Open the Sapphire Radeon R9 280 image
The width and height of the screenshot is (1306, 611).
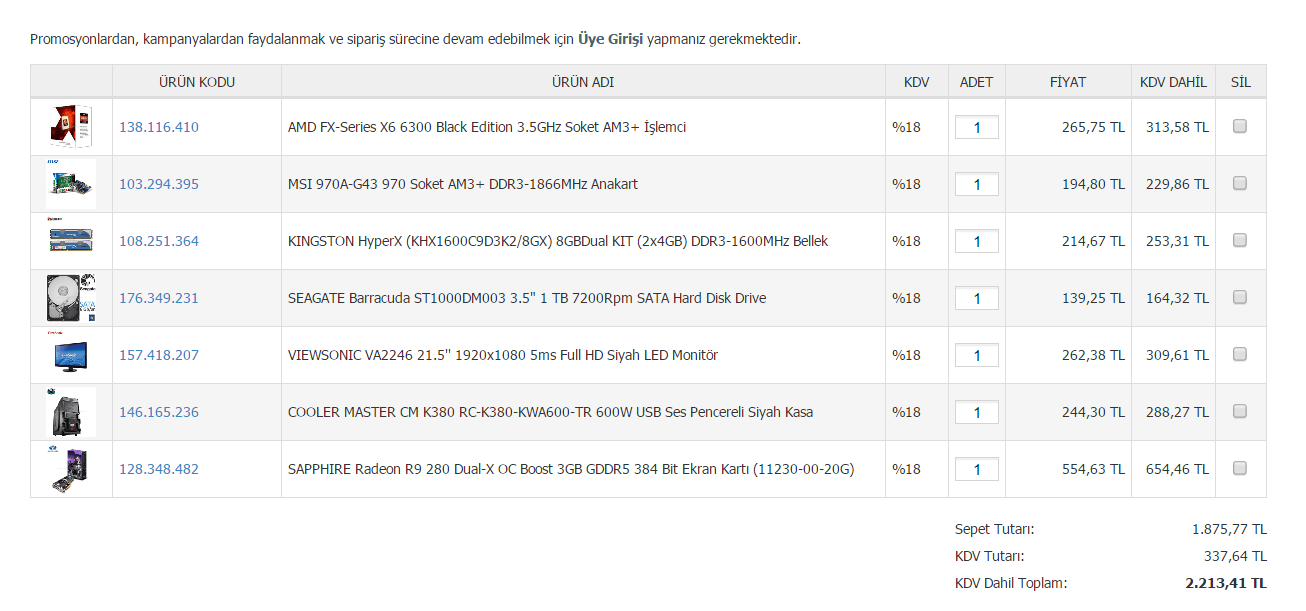(71, 469)
